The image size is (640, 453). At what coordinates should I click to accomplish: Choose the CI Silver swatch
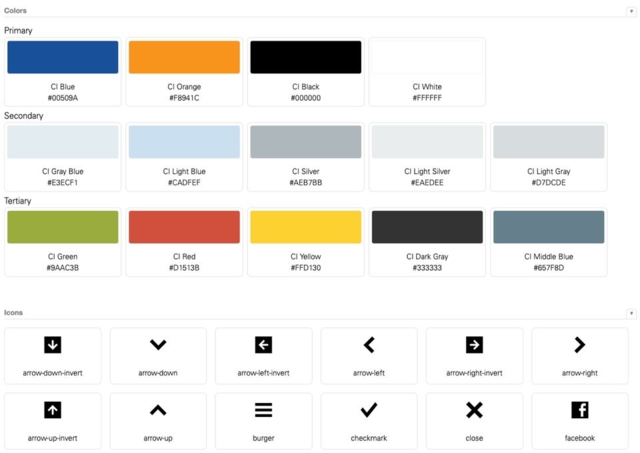click(306, 142)
